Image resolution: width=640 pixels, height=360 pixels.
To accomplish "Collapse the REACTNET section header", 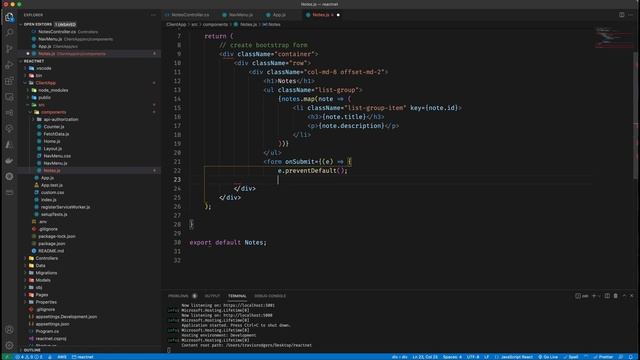I will click(x=33, y=61).
